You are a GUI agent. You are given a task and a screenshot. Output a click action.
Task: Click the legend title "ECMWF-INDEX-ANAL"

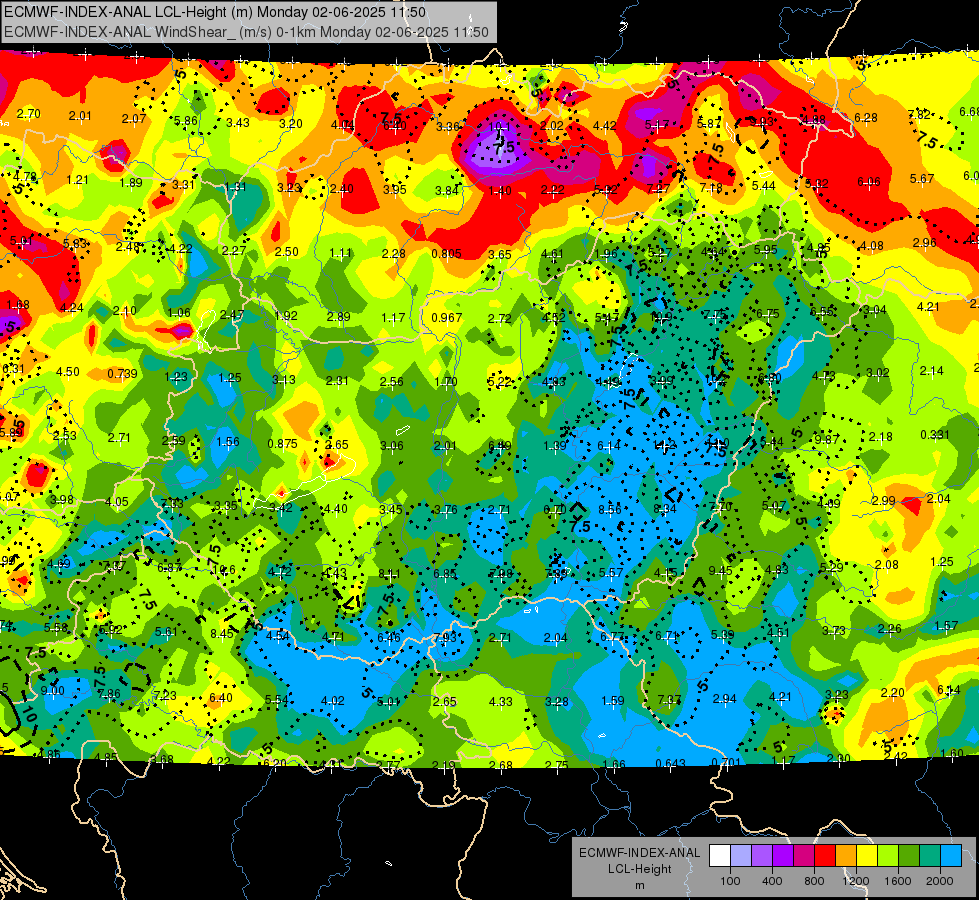pyautogui.click(x=639, y=853)
